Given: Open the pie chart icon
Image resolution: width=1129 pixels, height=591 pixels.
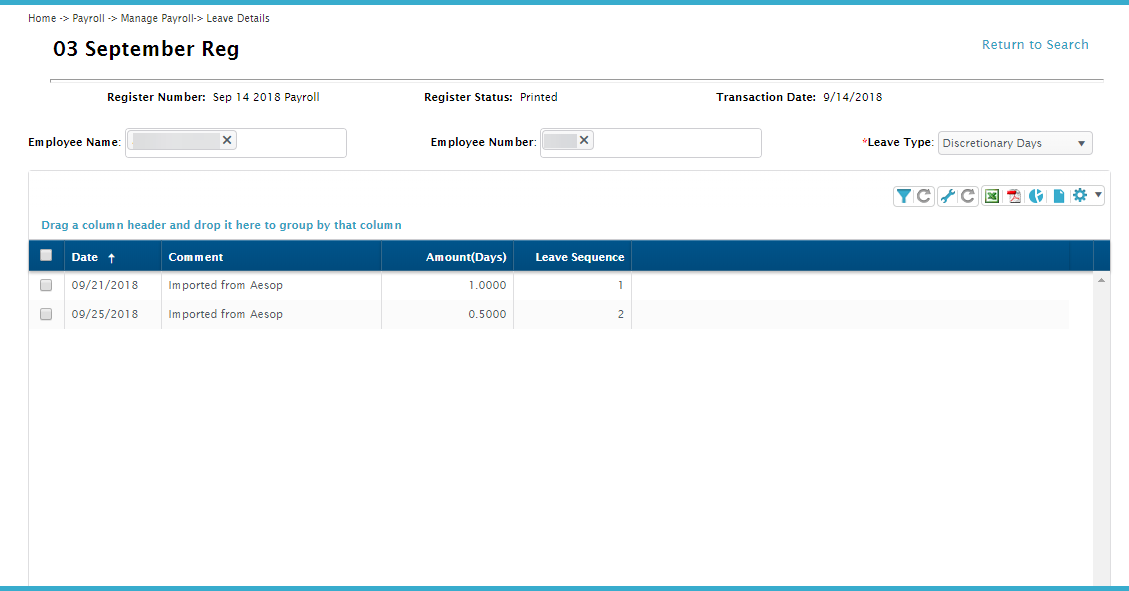Looking at the screenshot, I should (1036, 196).
